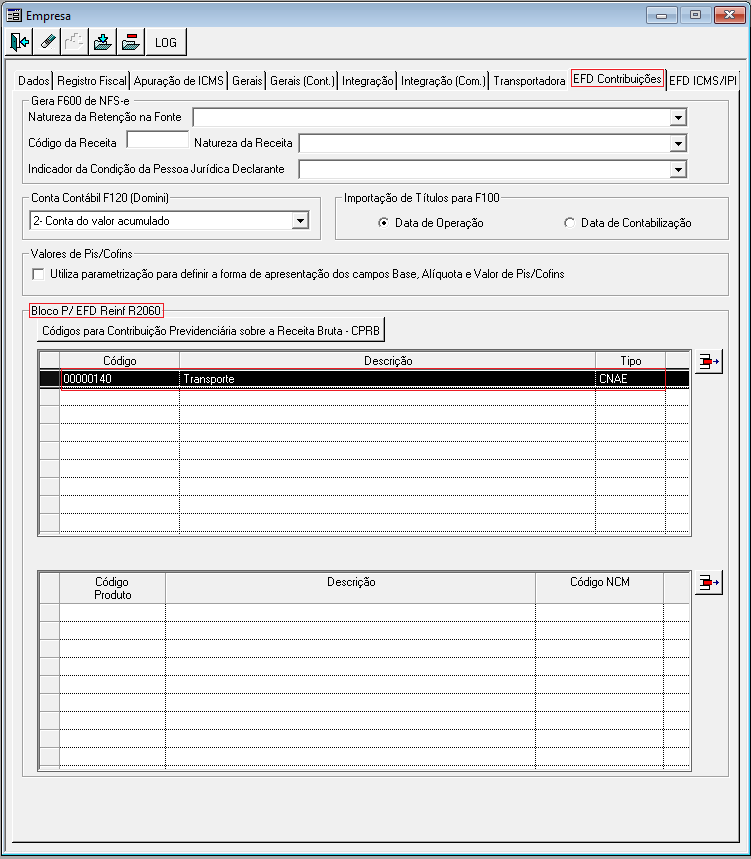Open the EFD ICMS/IPI tab

tap(703, 81)
